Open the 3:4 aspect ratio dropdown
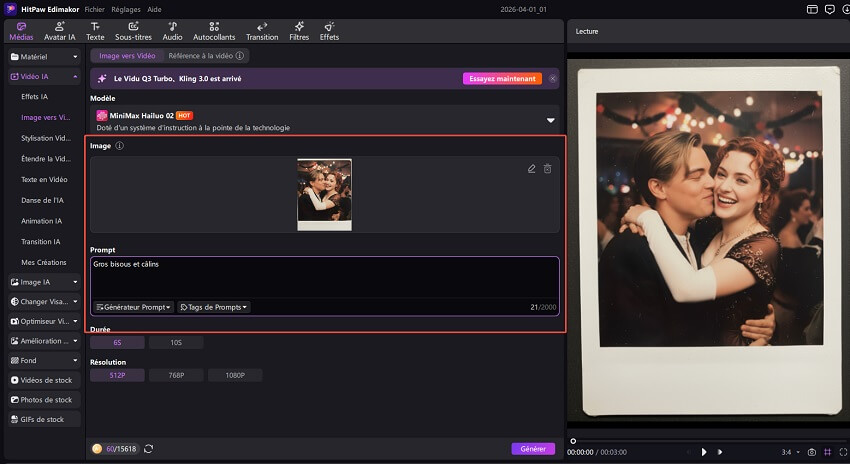 pyautogui.click(x=790, y=452)
